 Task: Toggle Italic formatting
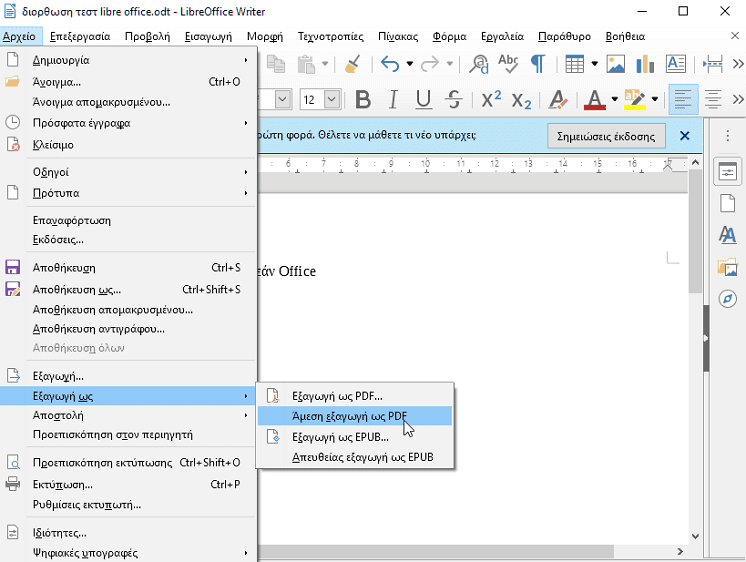pyautogui.click(x=393, y=100)
